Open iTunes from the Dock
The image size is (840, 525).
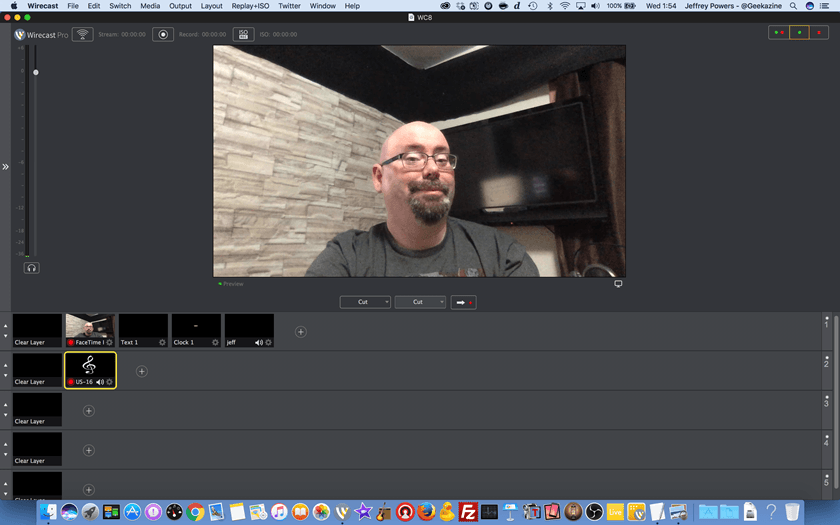click(279, 512)
